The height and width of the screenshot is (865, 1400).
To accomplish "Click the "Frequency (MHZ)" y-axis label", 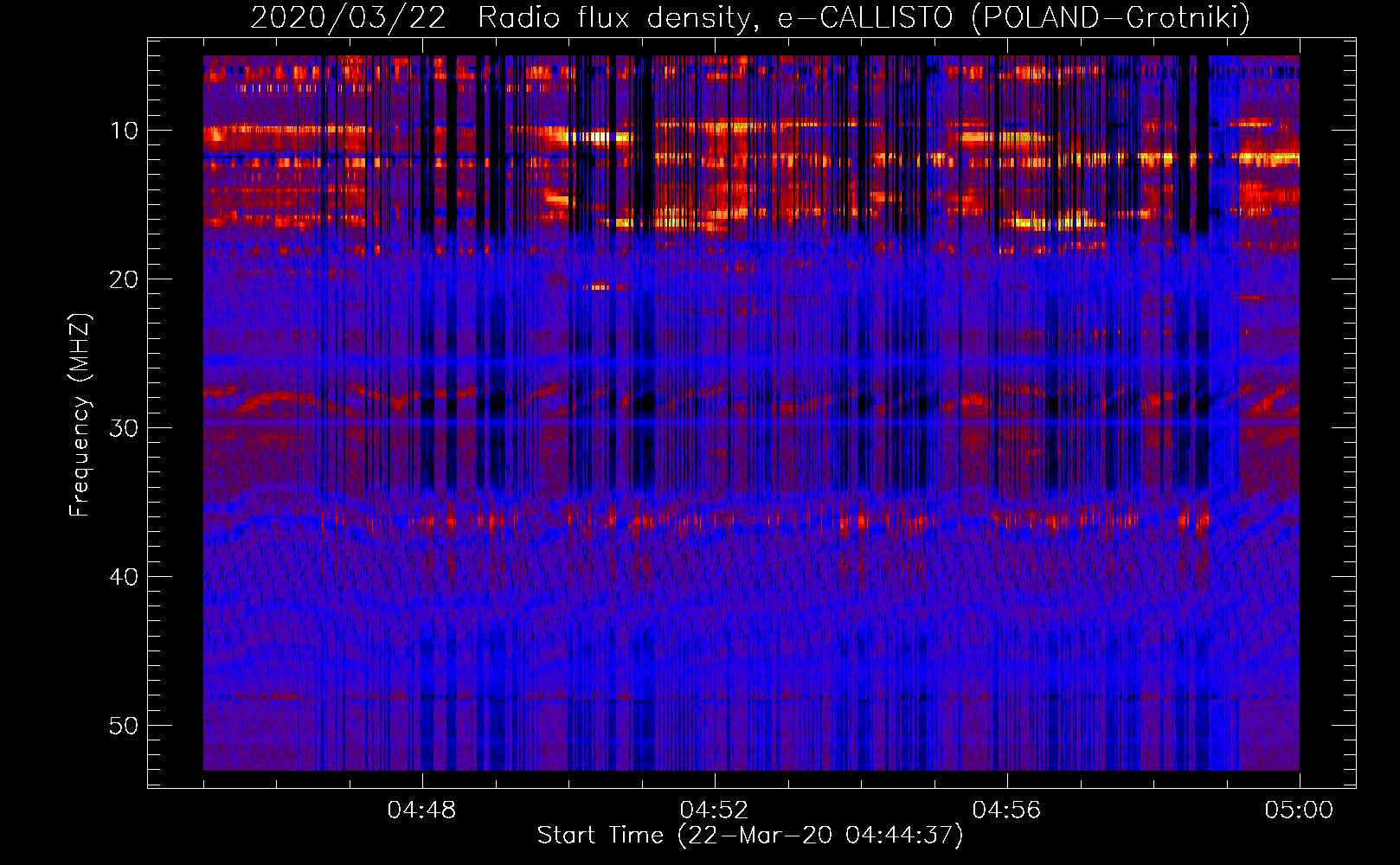I will pos(80,415).
